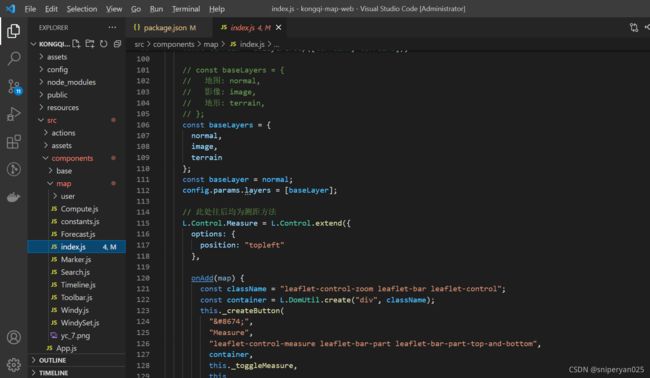Collapse all folders in explorer
This screenshot has width=650, height=378.
[x=117, y=44]
